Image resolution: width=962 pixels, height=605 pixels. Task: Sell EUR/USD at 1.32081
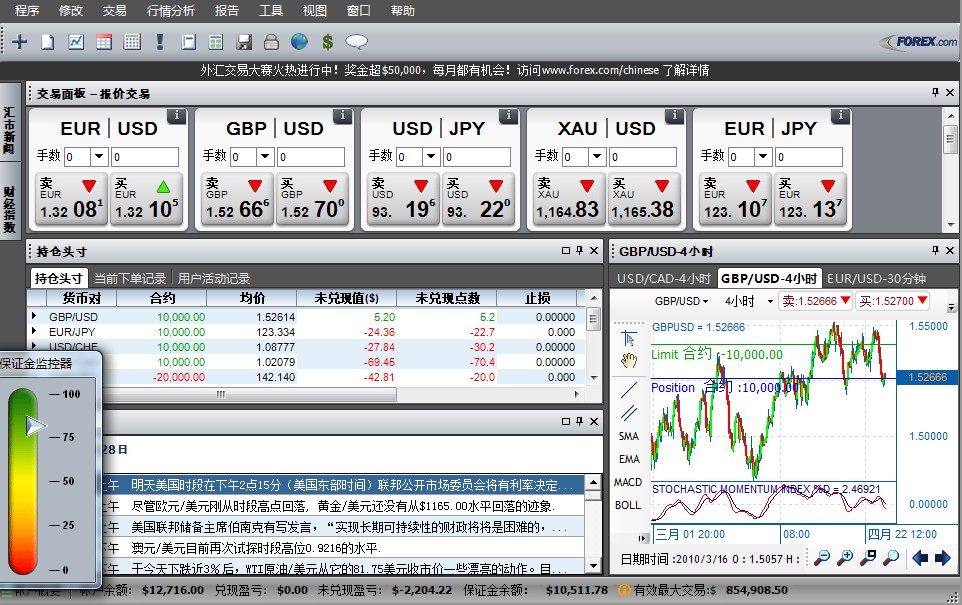(72, 199)
